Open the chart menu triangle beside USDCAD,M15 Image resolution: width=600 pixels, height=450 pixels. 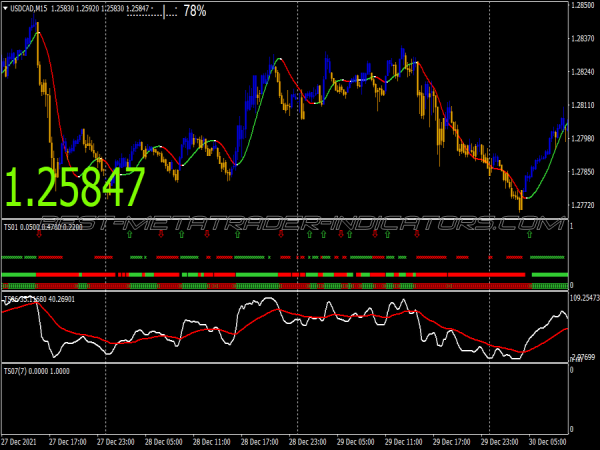5,8
